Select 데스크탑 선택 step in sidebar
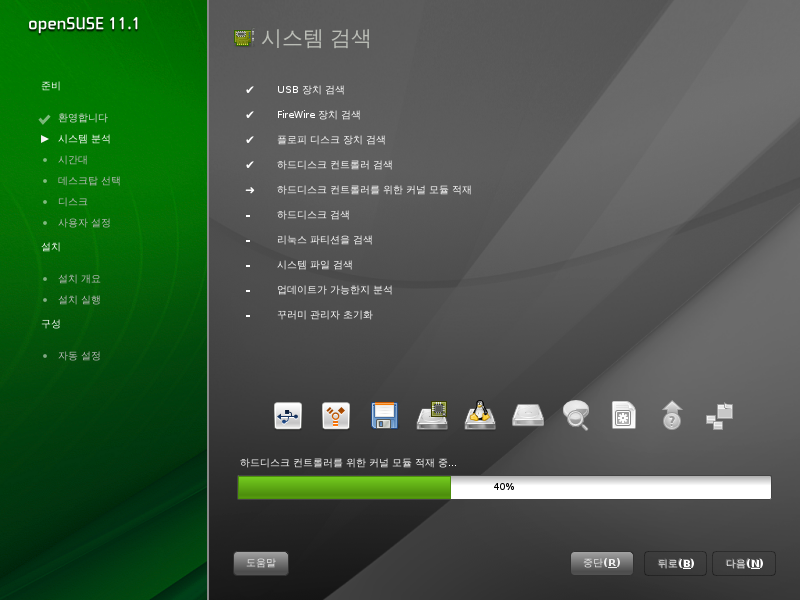Screen dimensions: 800x600 coord(89,181)
